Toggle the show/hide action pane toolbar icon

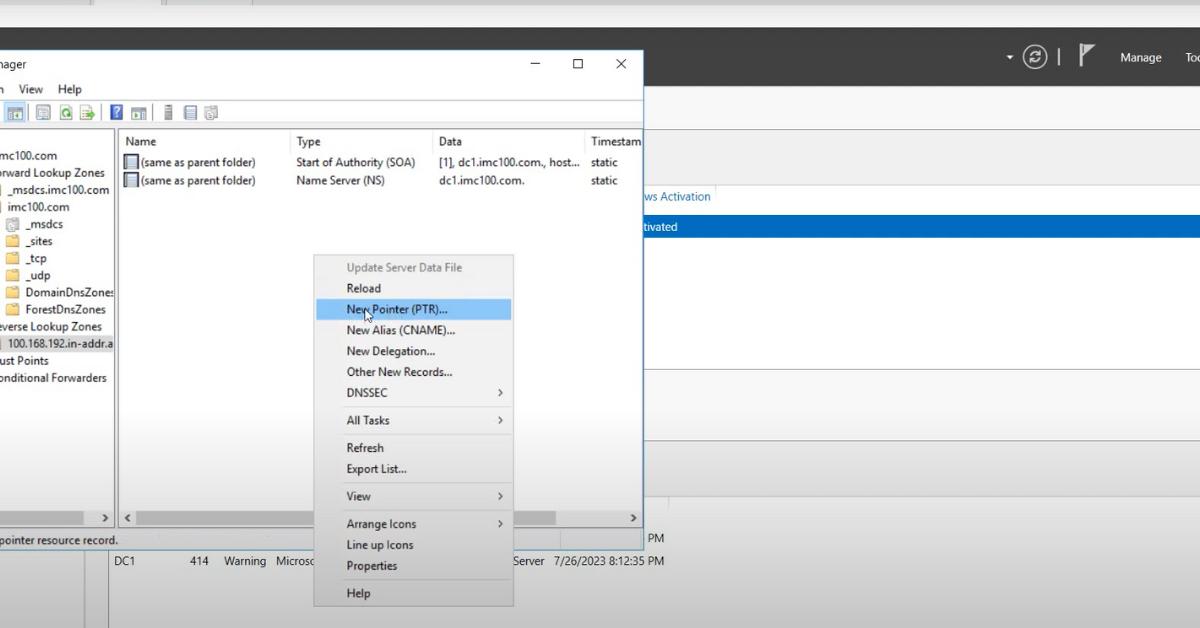click(139, 113)
